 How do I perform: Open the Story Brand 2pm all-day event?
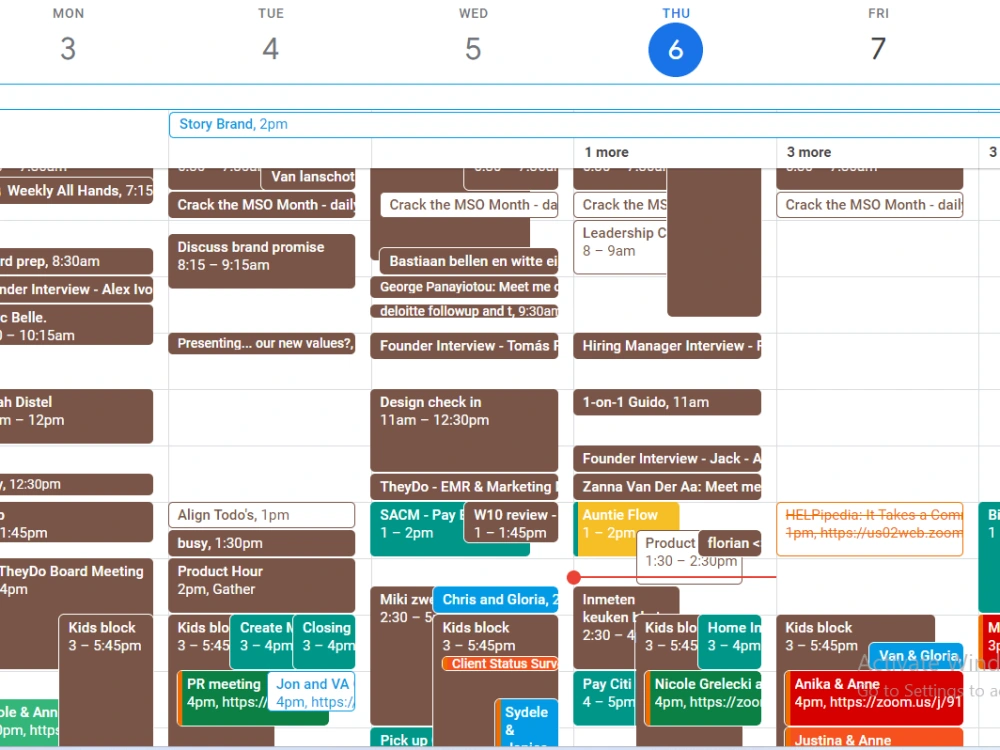pos(584,124)
